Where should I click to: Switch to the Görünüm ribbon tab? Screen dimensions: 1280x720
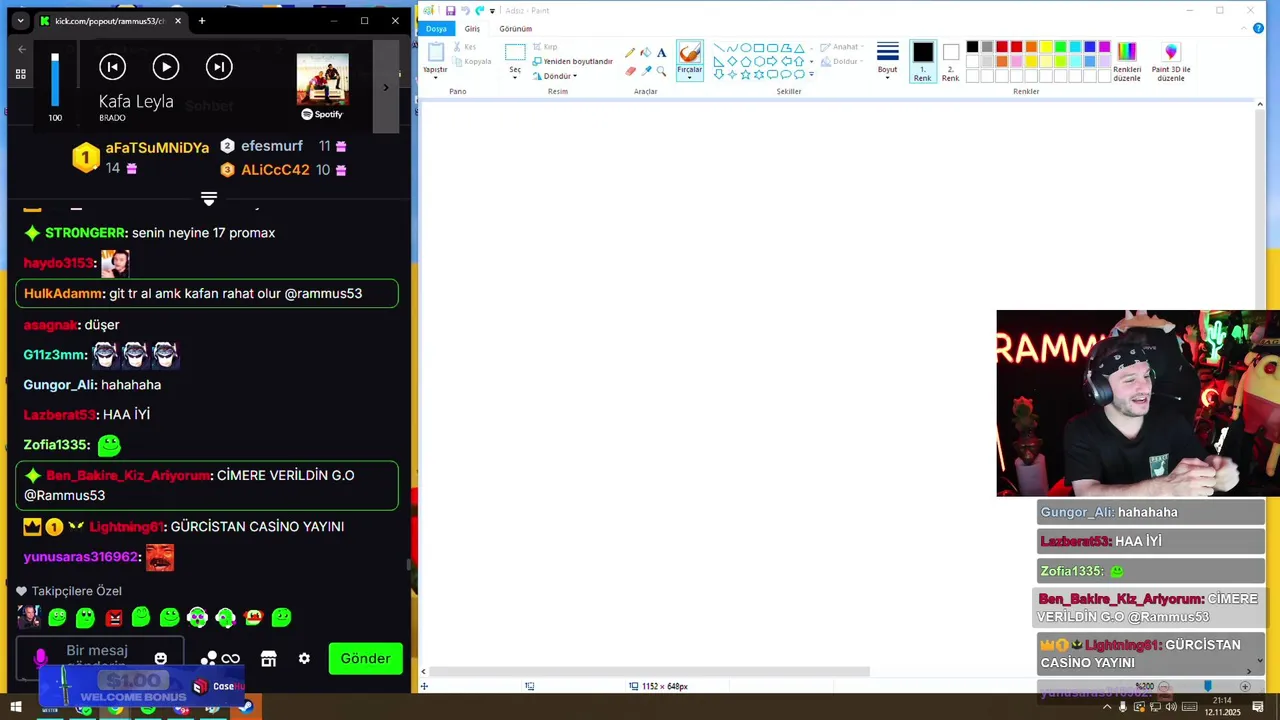click(516, 28)
